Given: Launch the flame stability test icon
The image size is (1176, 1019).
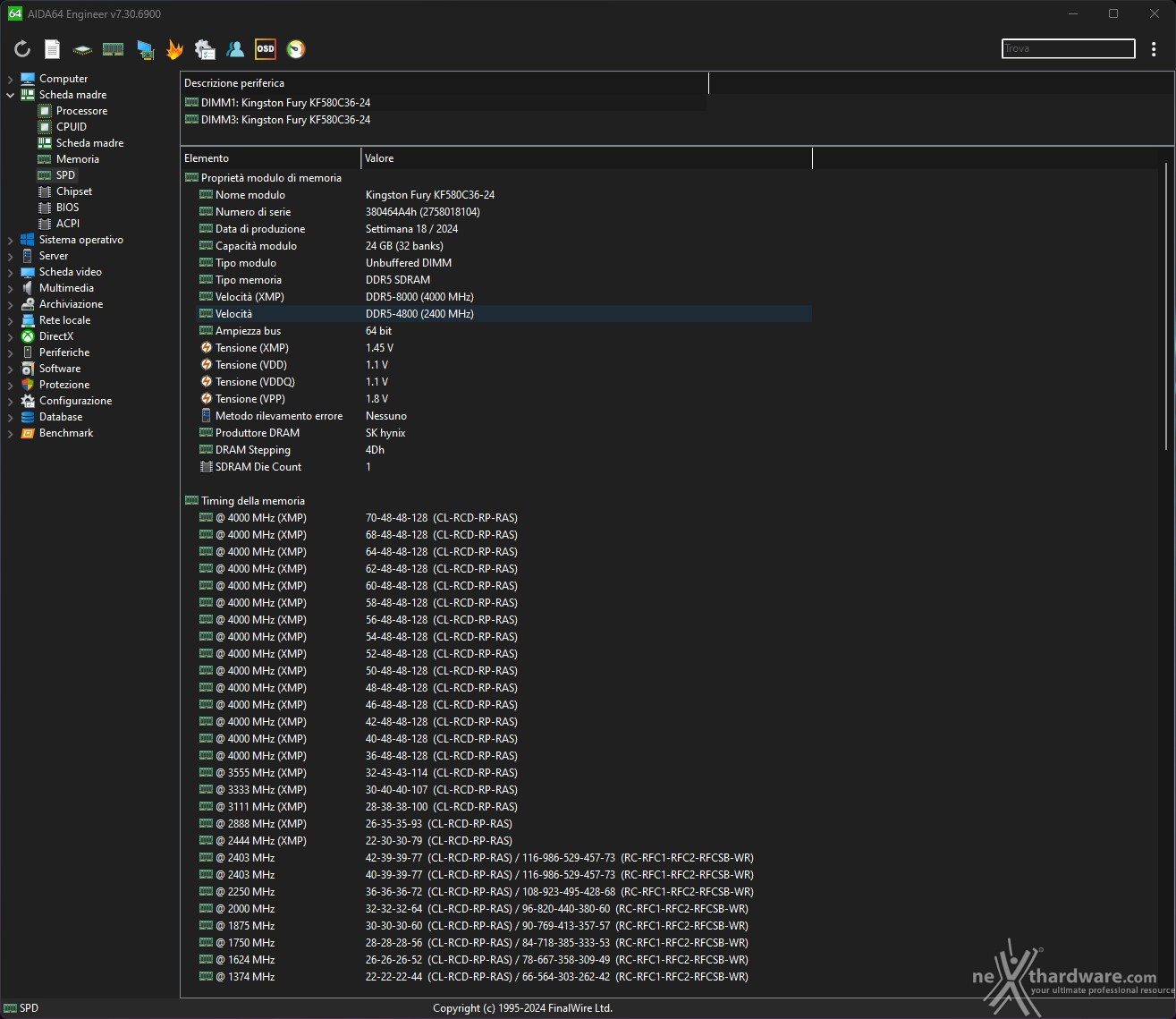Looking at the screenshot, I should (x=174, y=49).
